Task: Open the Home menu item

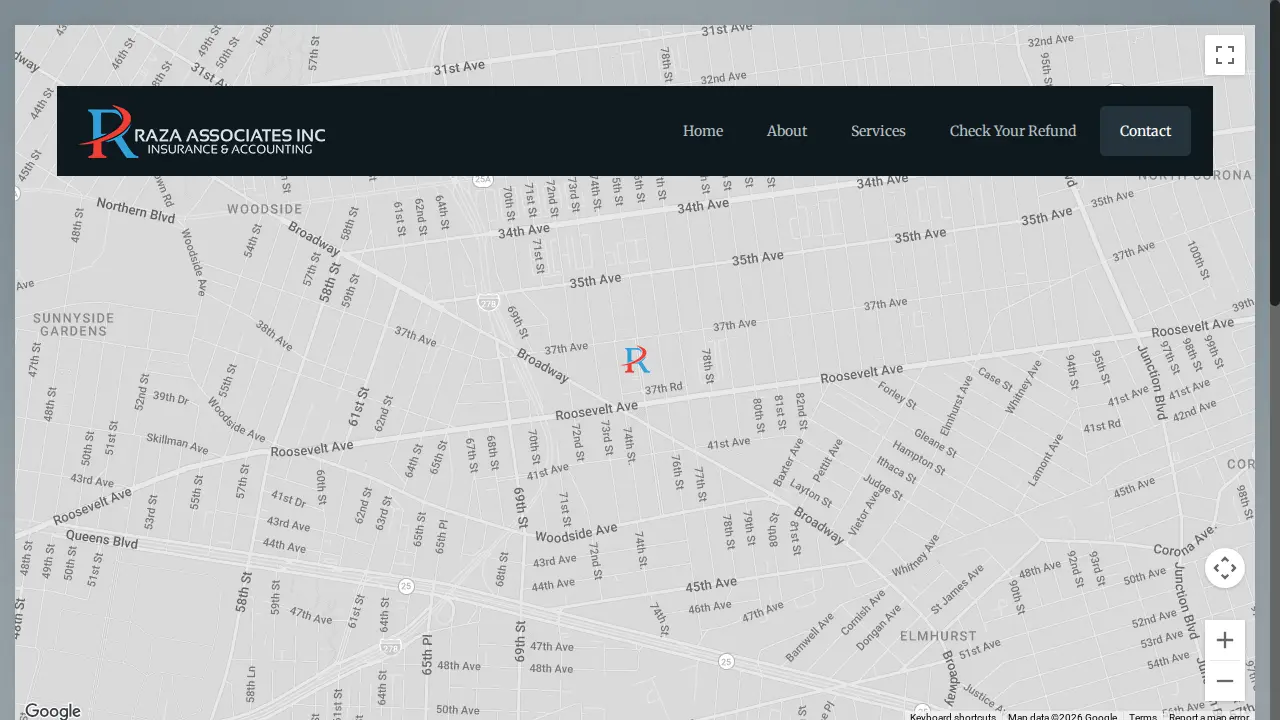Action: [703, 131]
